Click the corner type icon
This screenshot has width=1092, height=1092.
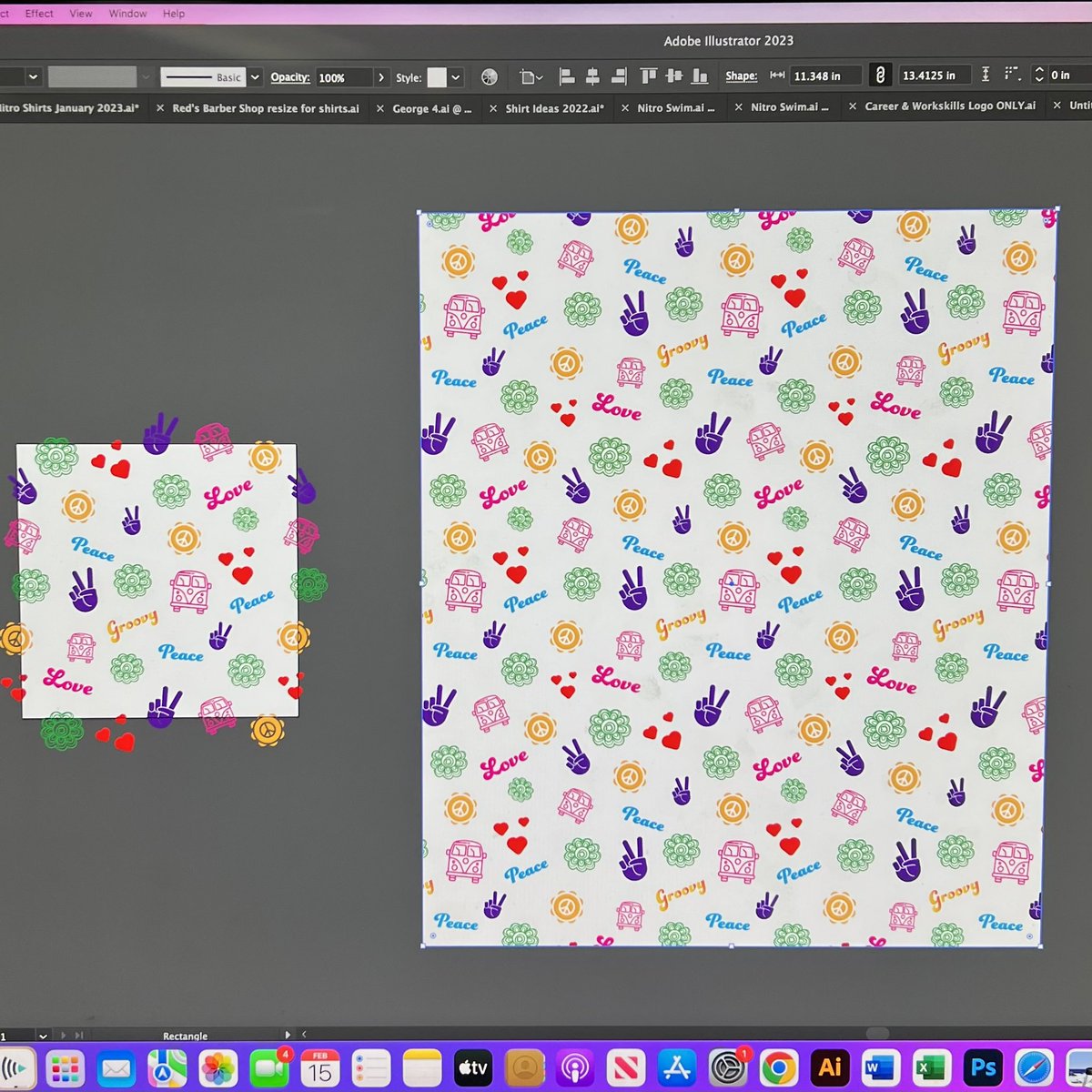tap(1012, 74)
